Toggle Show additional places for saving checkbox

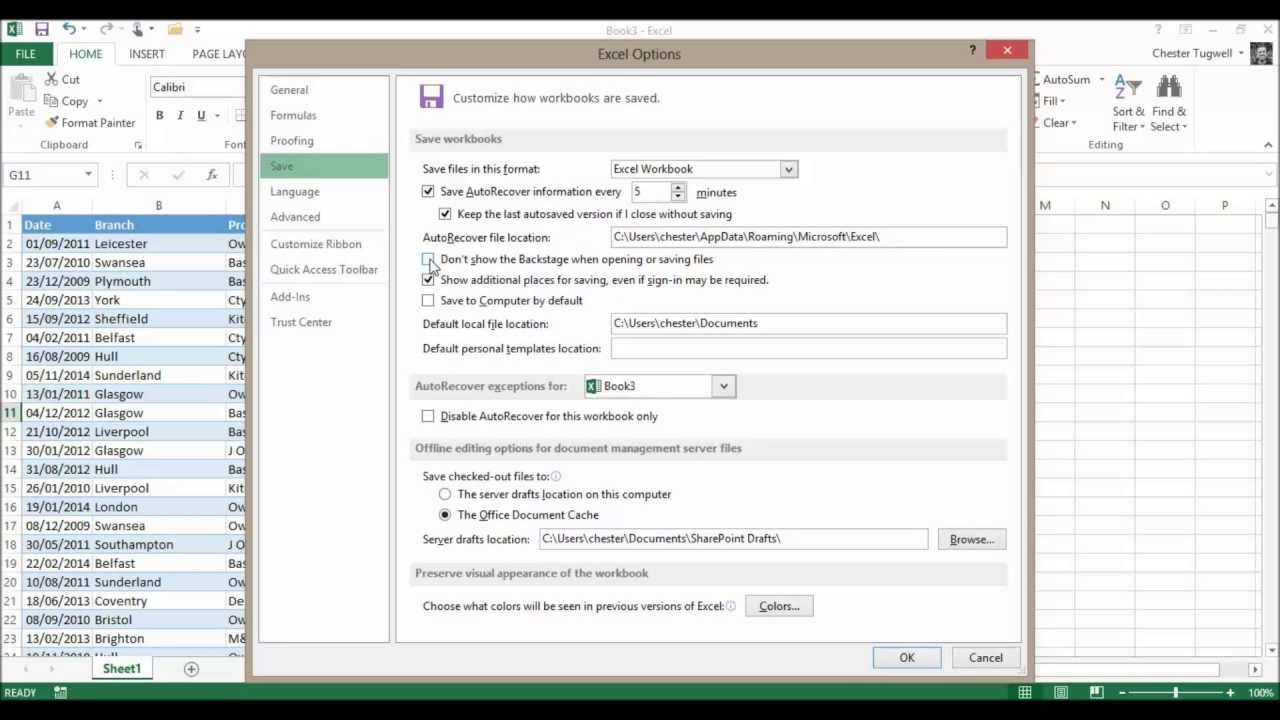[x=428, y=280]
